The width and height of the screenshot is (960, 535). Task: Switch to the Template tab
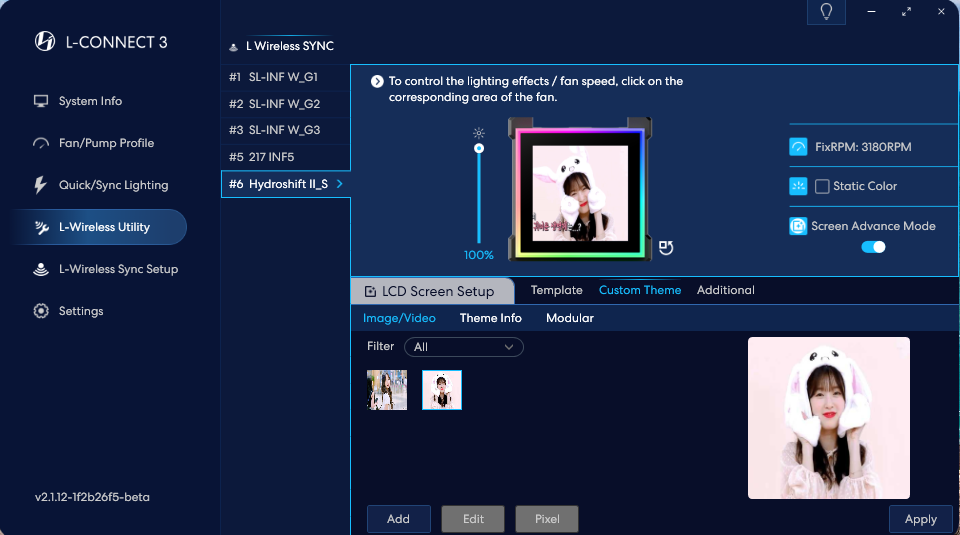pyautogui.click(x=556, y=290)
